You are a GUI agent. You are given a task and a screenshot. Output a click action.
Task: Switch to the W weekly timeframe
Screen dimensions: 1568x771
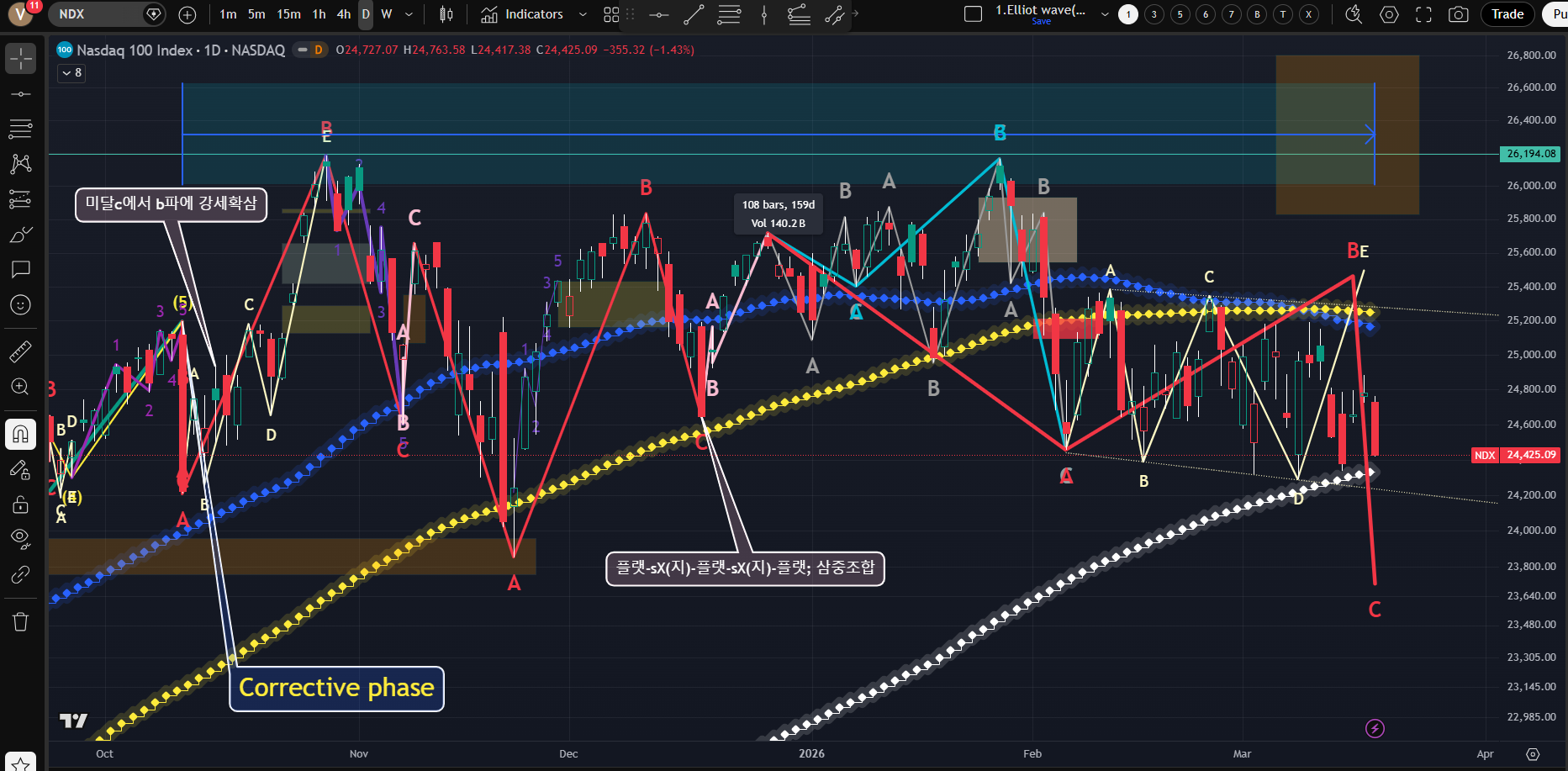tap(387, 14)
